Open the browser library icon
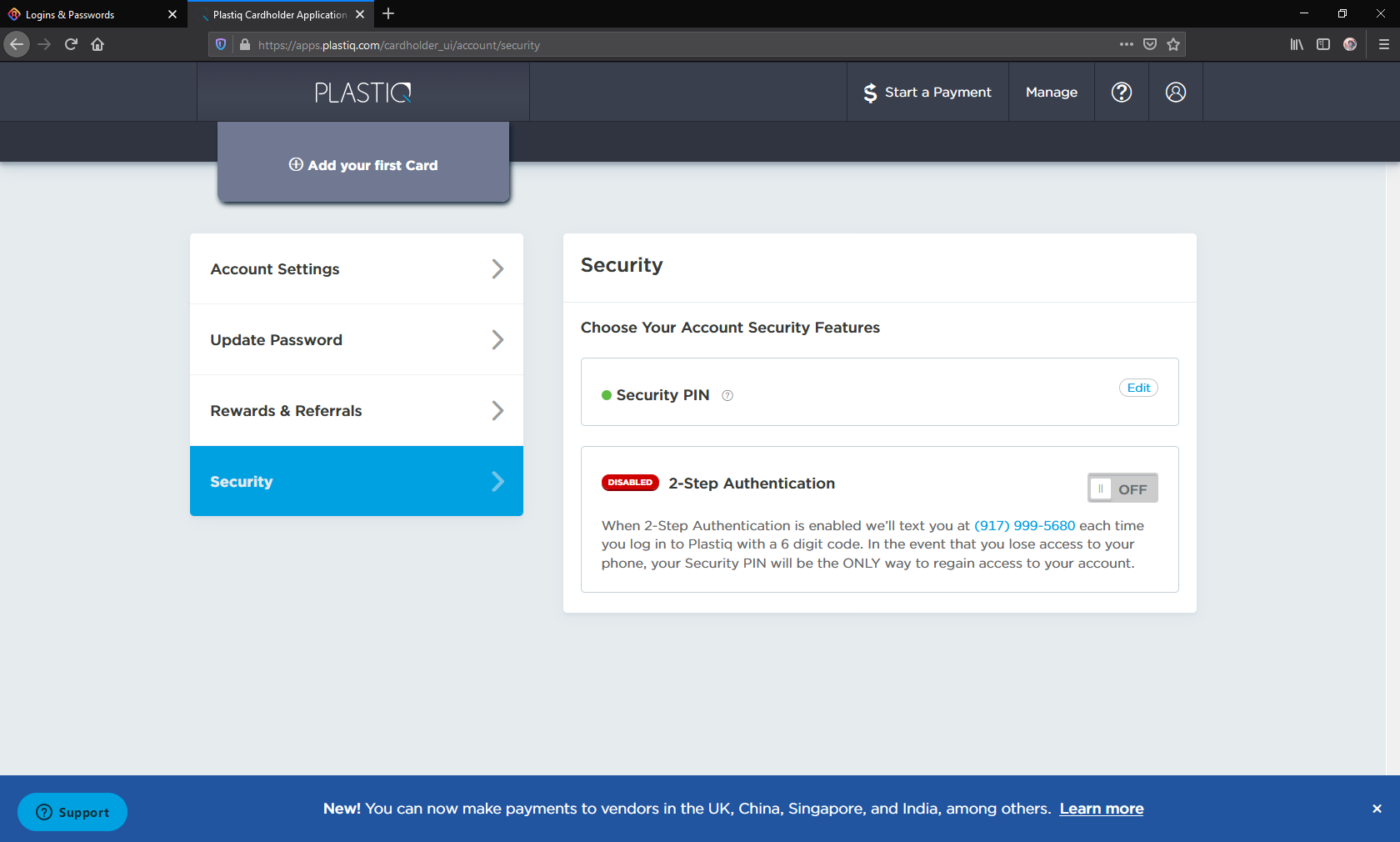 point(1297,44)
